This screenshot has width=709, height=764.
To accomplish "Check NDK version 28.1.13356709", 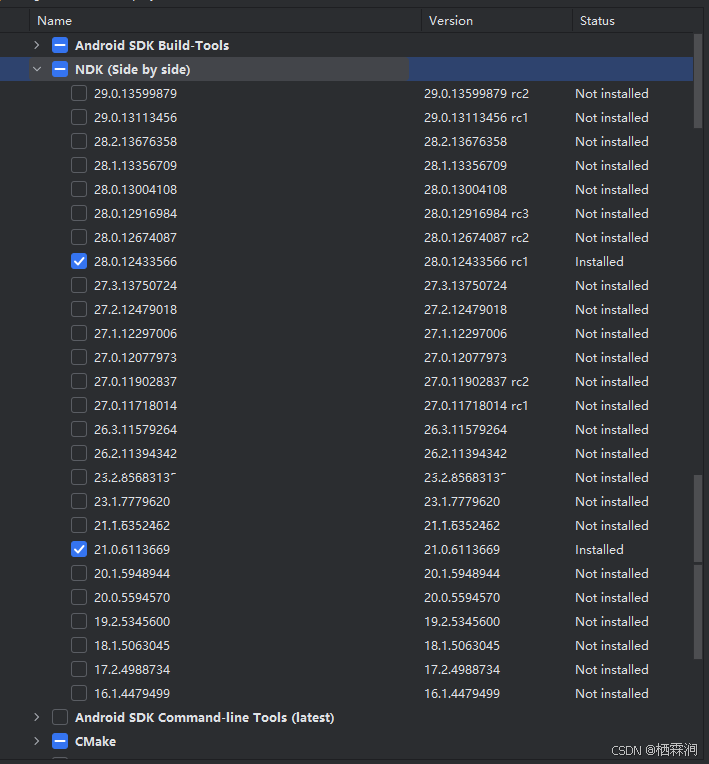I will 79,165.
